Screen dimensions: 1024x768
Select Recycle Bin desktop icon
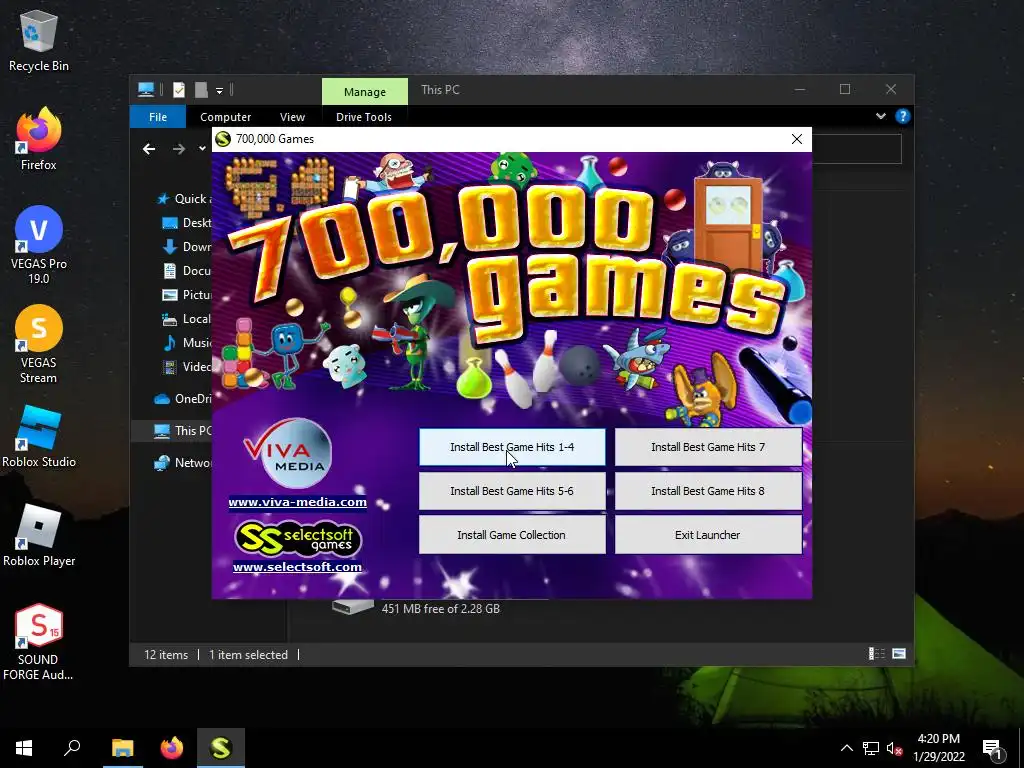(x=39, y=41)
